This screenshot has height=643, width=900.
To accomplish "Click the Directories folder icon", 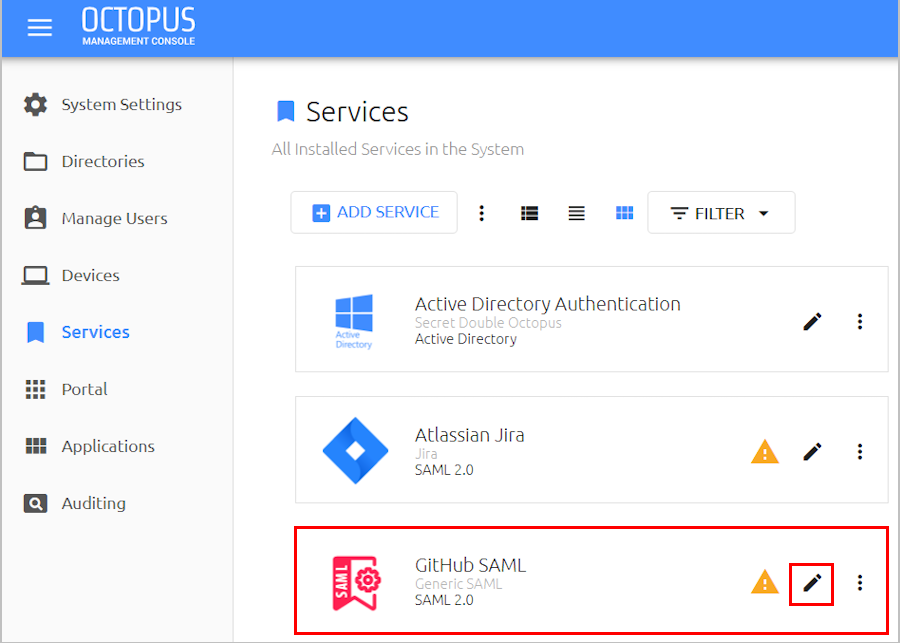I will pyautogui.click(x=36, y=161).
